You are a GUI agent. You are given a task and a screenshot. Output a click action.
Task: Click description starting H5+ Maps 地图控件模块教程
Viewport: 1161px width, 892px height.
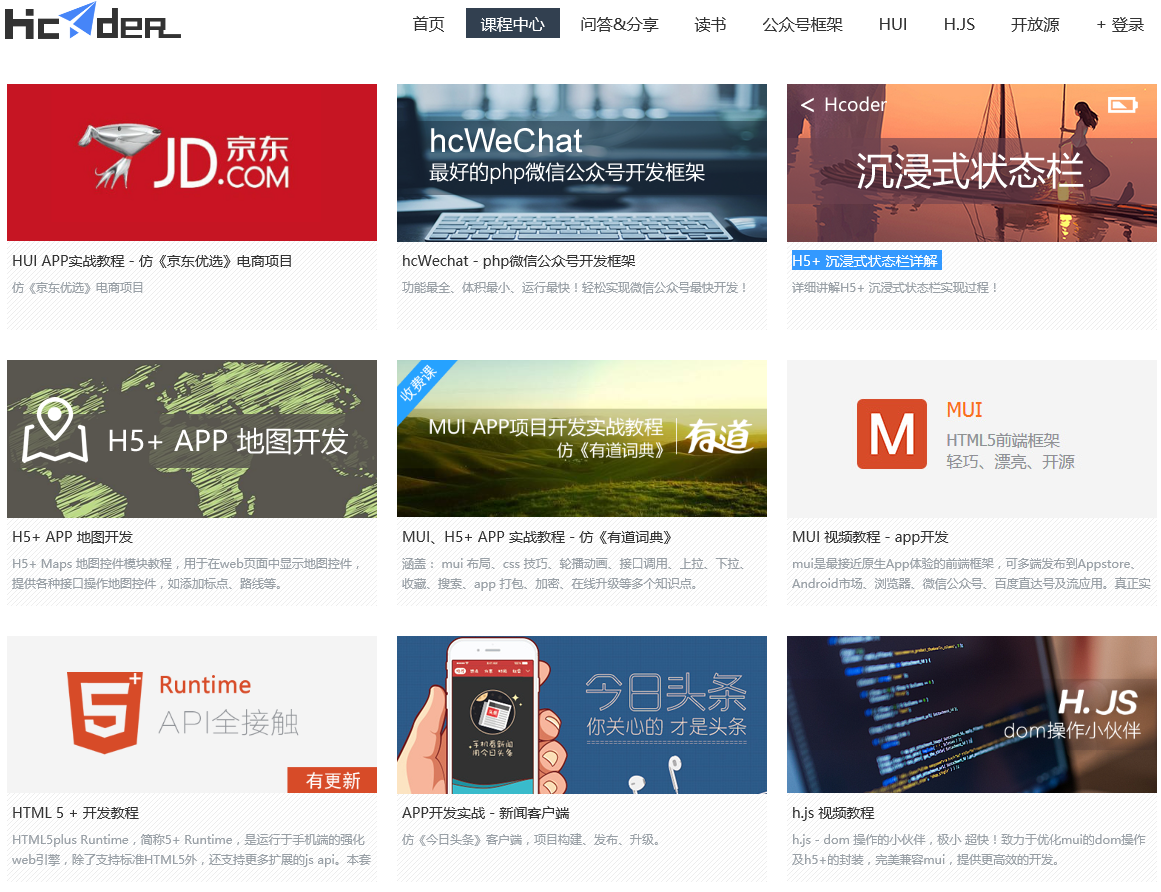(187, 574)
